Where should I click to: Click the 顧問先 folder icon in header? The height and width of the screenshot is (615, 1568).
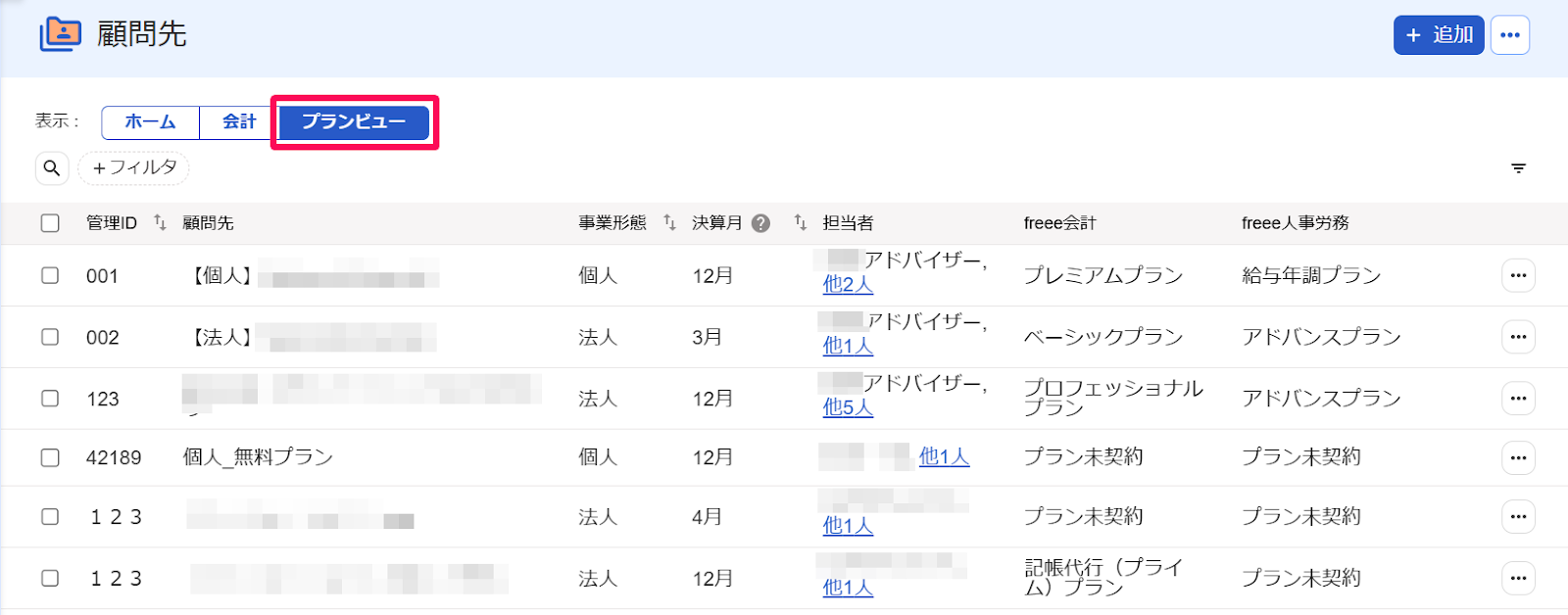(61, 33)
